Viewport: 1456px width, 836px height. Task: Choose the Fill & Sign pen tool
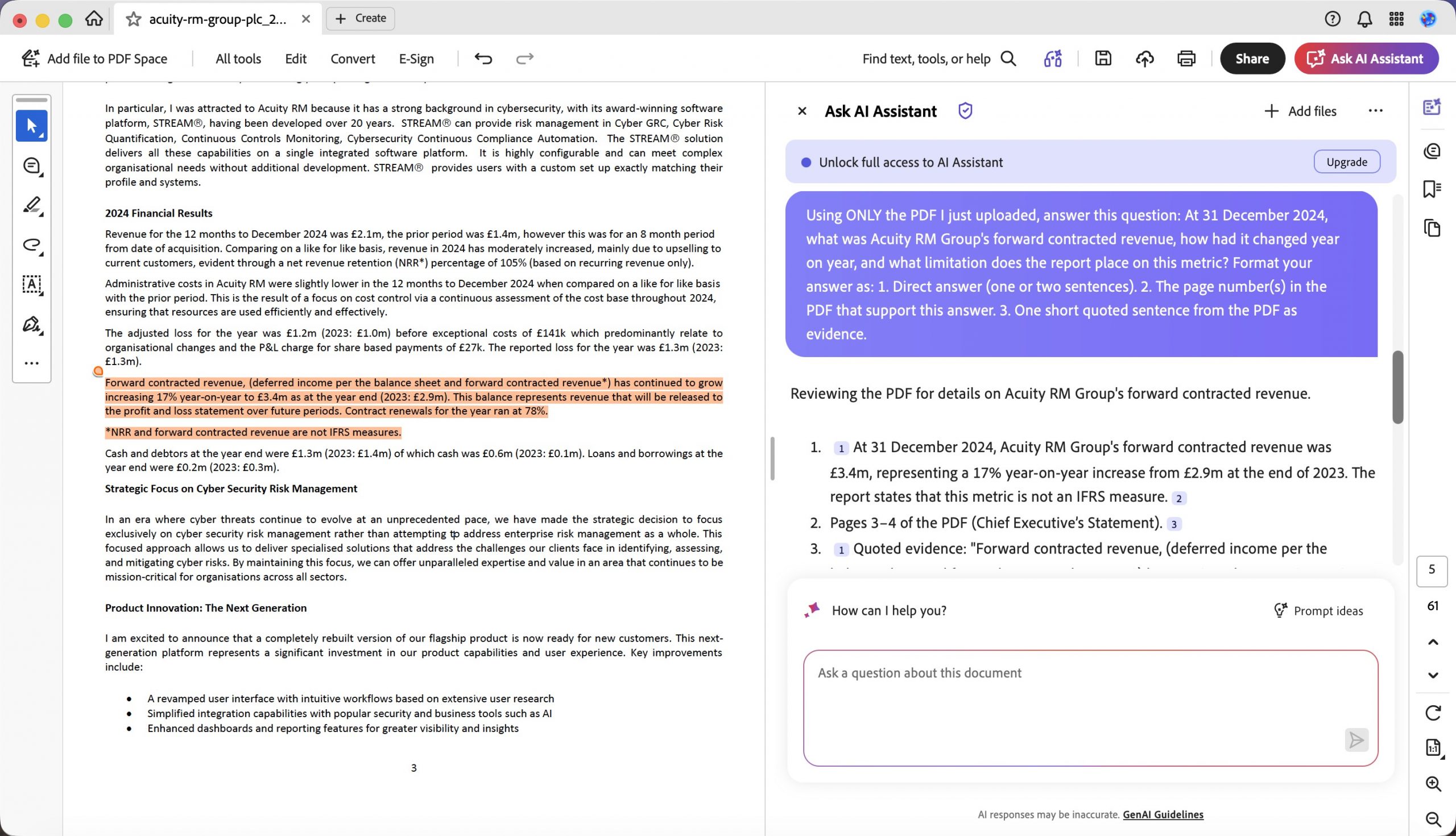pos(32,324)
